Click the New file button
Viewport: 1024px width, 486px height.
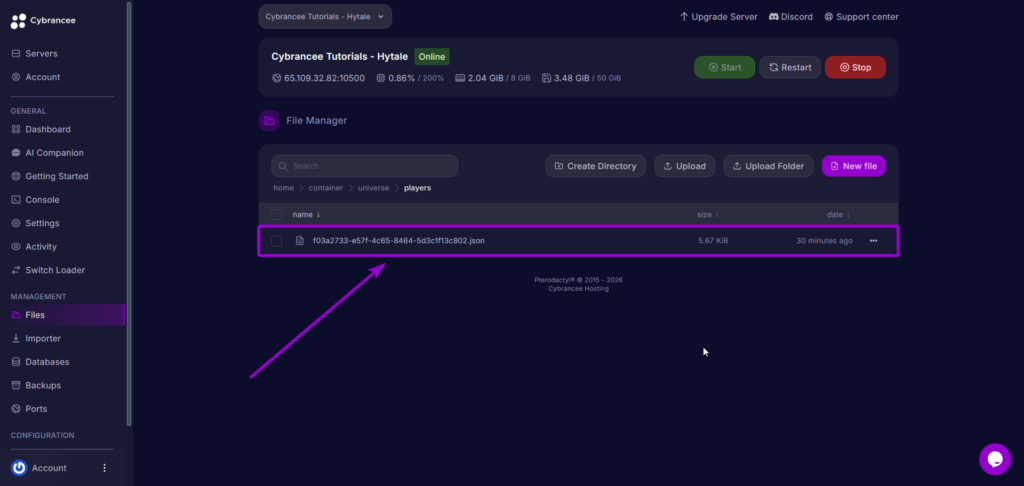coord(853,166)
